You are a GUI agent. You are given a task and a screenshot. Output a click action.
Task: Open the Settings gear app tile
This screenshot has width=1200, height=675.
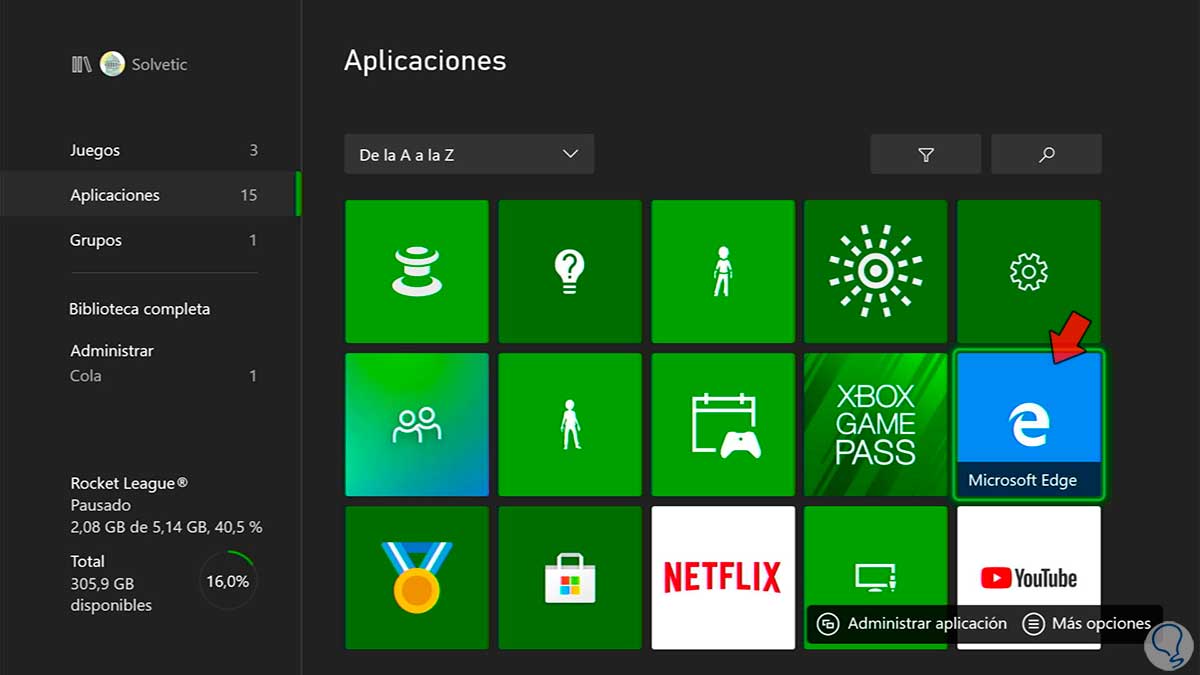coord(1029,271)
